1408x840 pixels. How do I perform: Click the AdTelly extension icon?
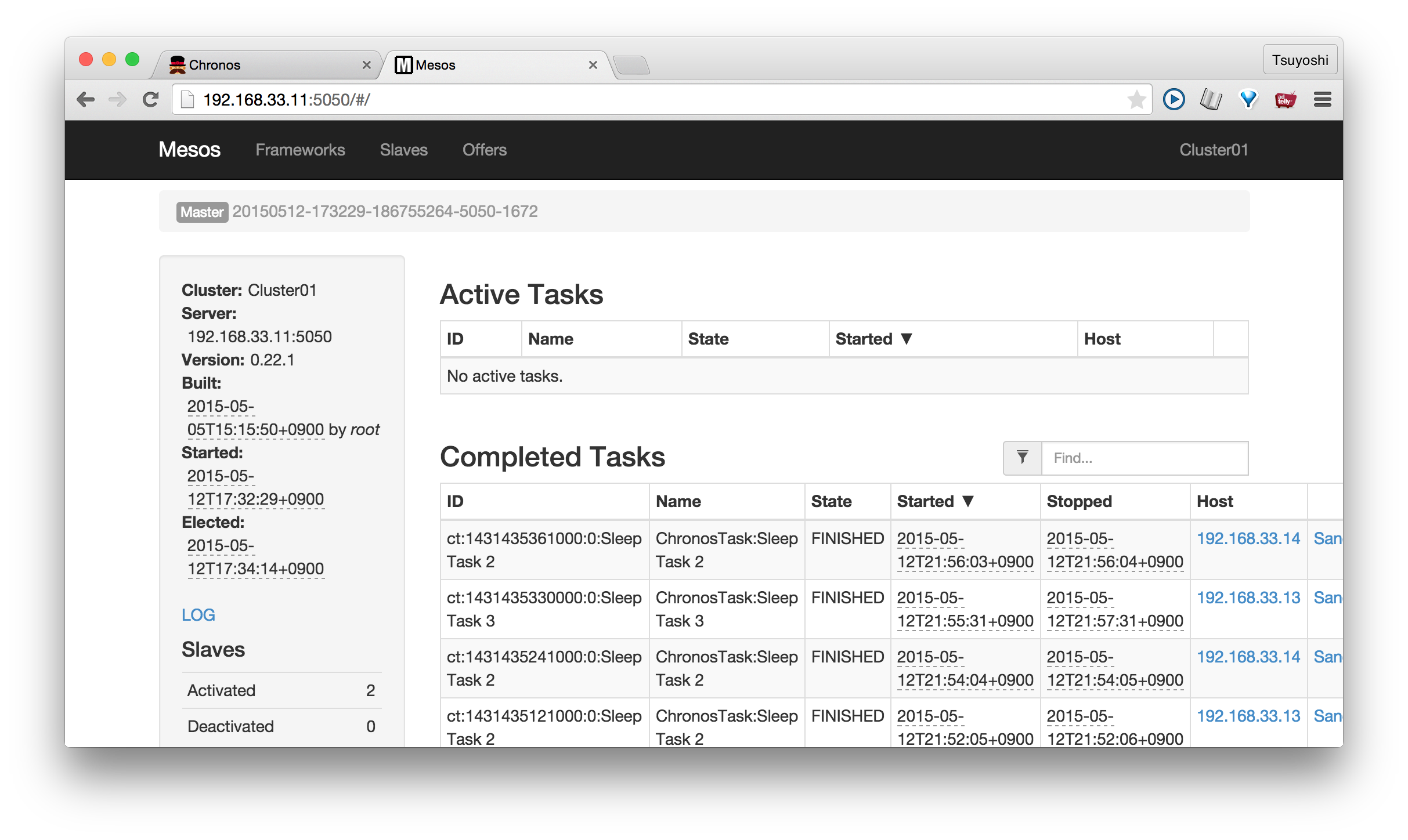click(1286, 99)
